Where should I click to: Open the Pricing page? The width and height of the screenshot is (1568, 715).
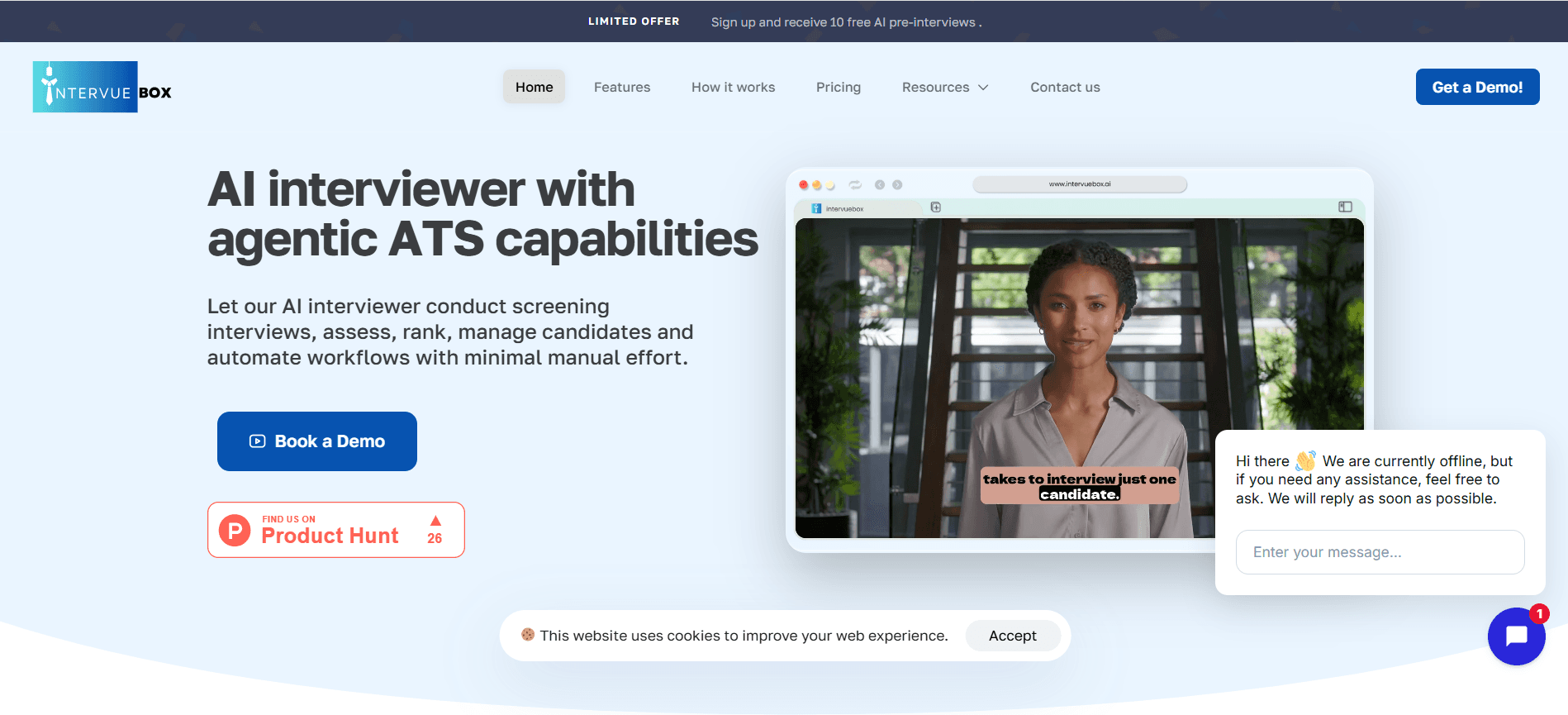coord(838,88)
